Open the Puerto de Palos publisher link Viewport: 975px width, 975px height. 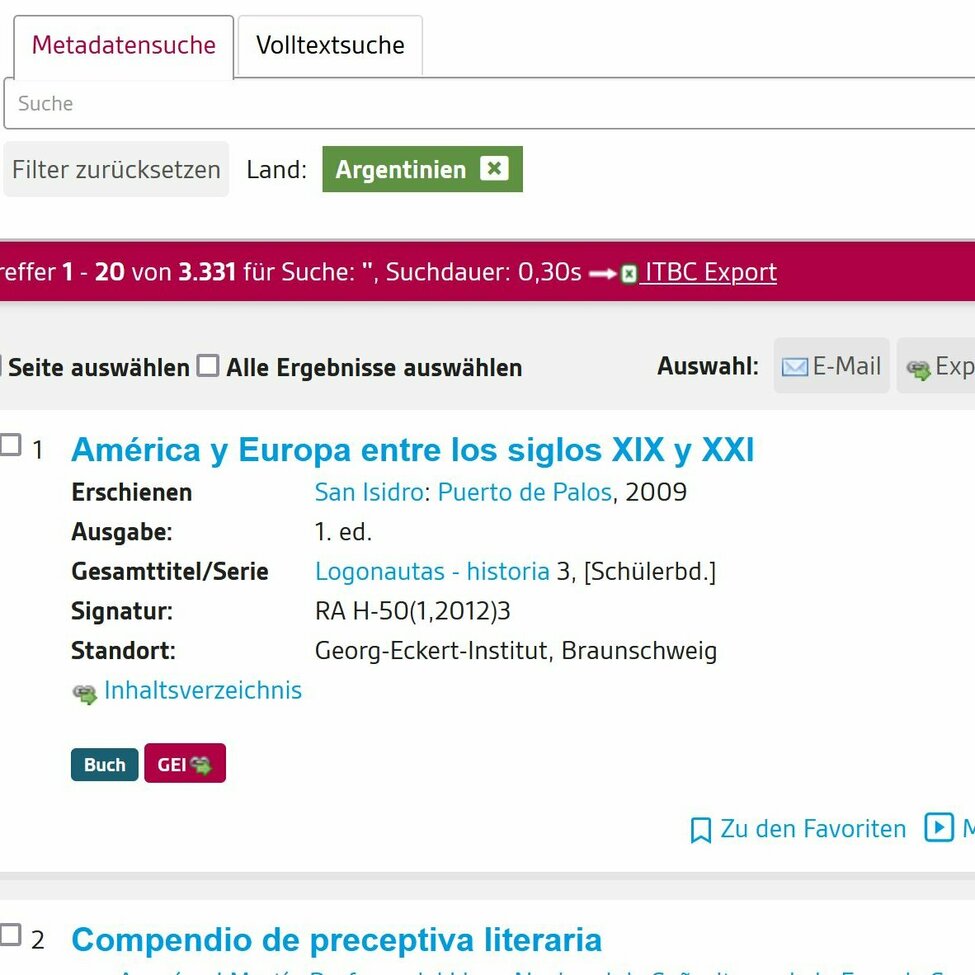tap(524, 493)
